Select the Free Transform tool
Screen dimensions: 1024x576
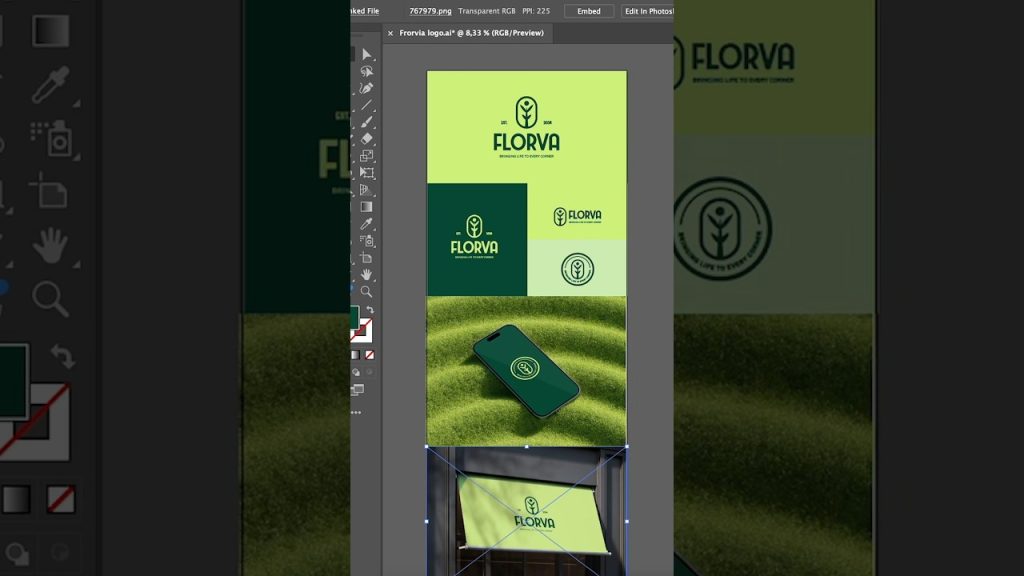366,172
